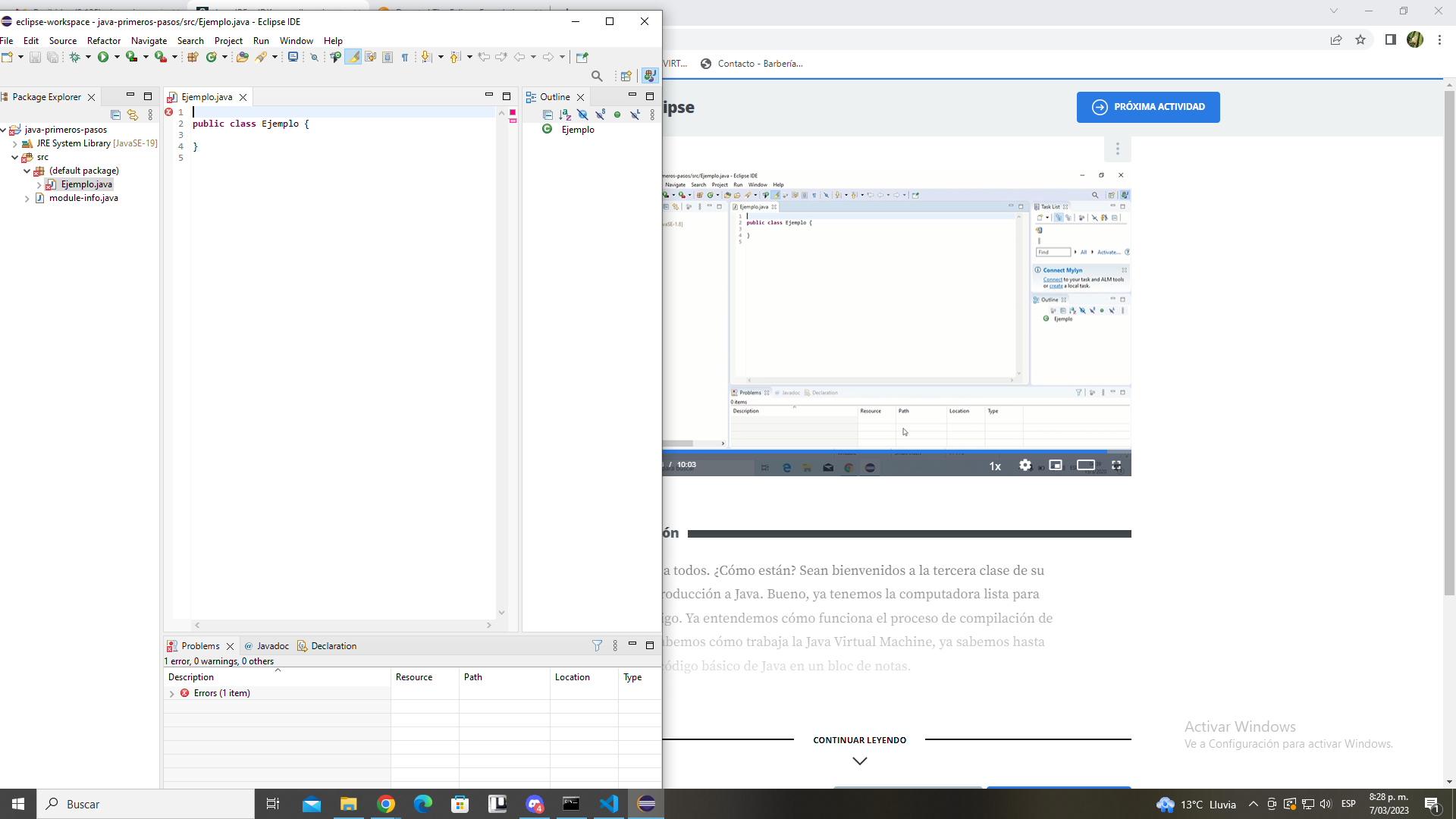Click the video progress bar
The image size is (1456, 819).
tap(896, 451)
